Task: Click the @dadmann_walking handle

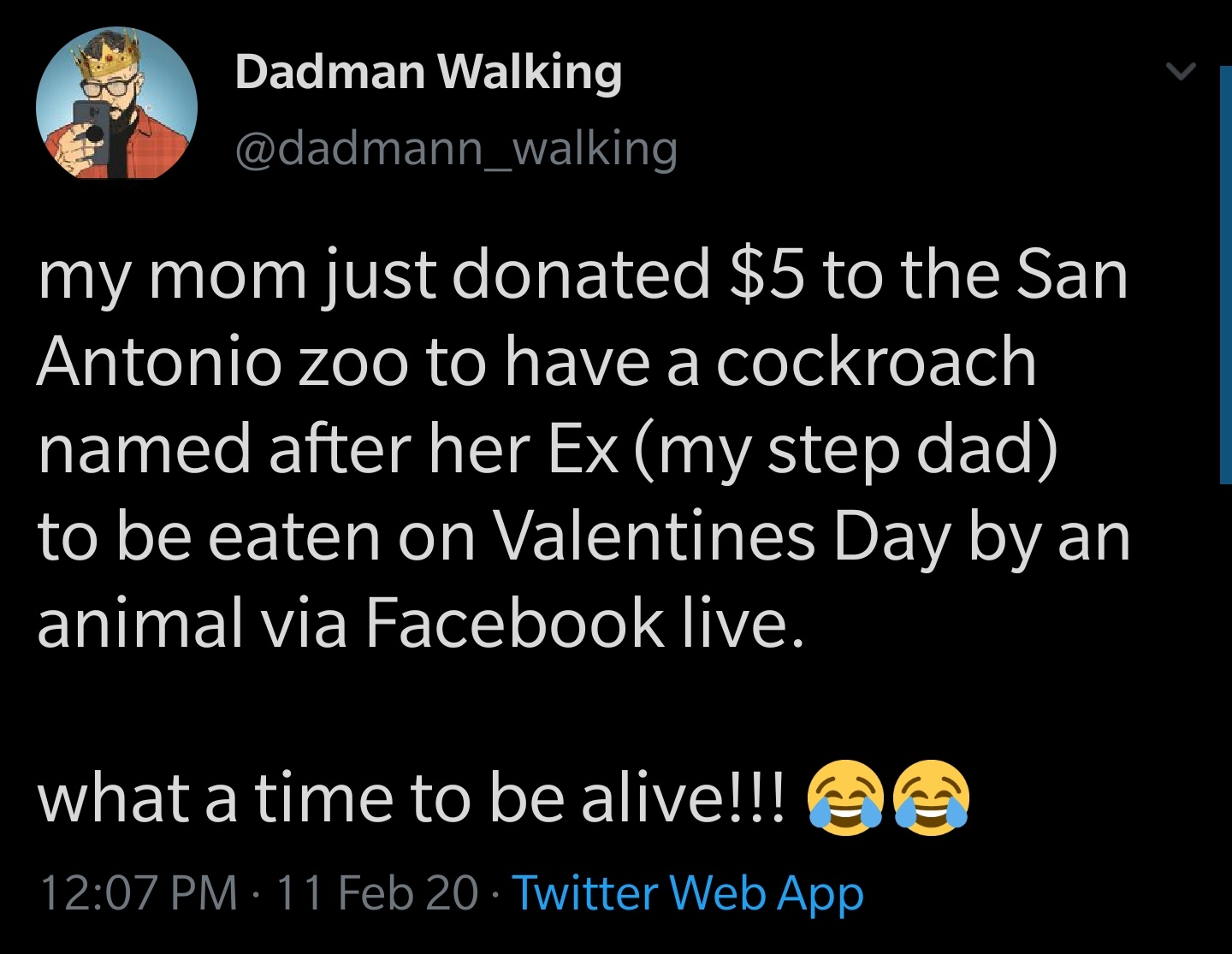Action: 456,149
